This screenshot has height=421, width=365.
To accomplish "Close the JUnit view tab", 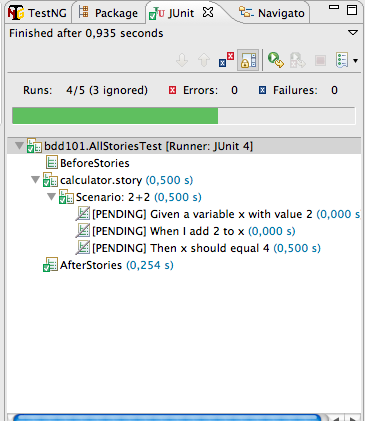I will (x=208, y=13).
